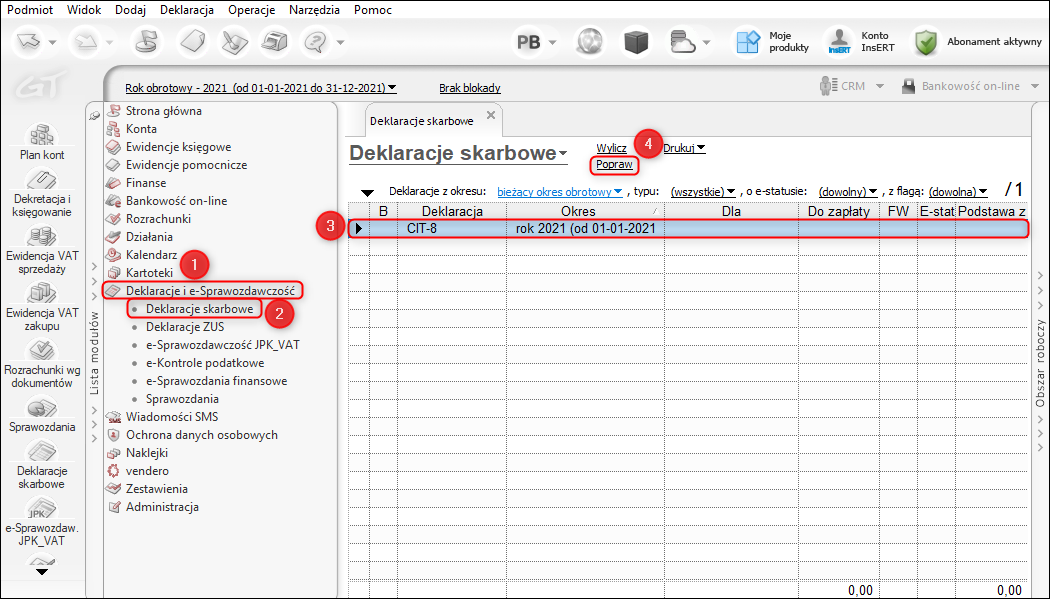
Task: Open the Widok menu
Action: 84,10
